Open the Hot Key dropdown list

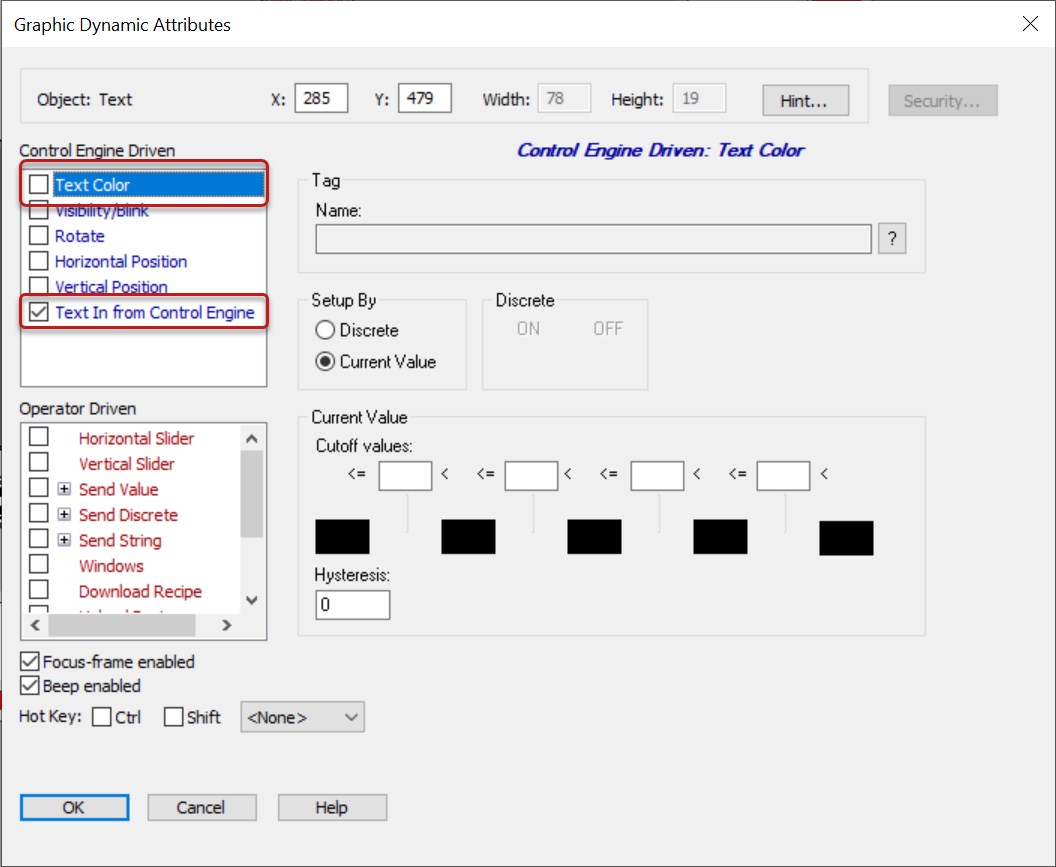point(302,717)
